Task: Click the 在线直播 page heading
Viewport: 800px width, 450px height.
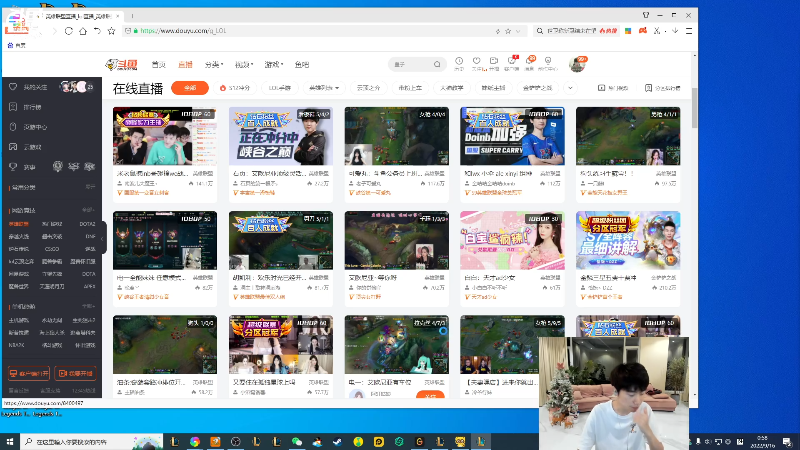Action: (x=137, y=88)
